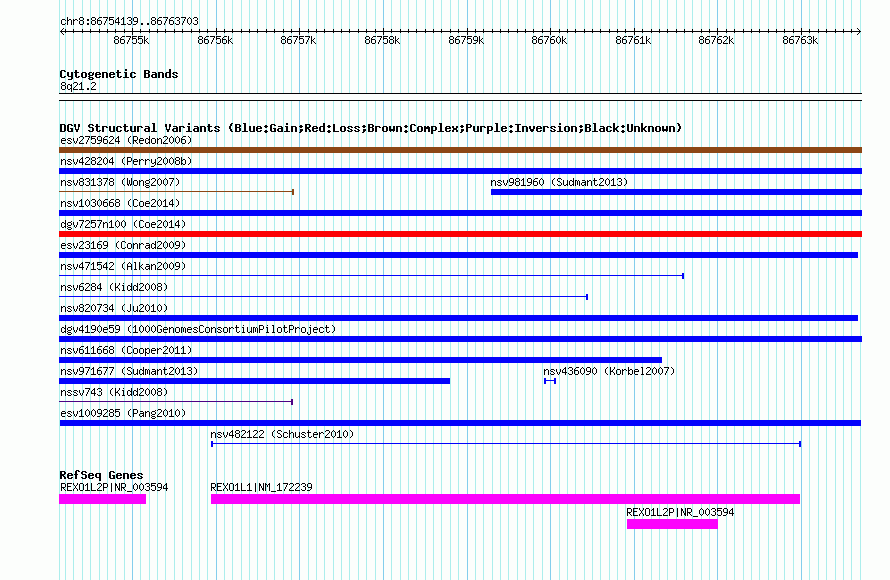Click the nssv743 purple inversion line
The width and height of the screenshot is (890, 580).
pos(176,402)
